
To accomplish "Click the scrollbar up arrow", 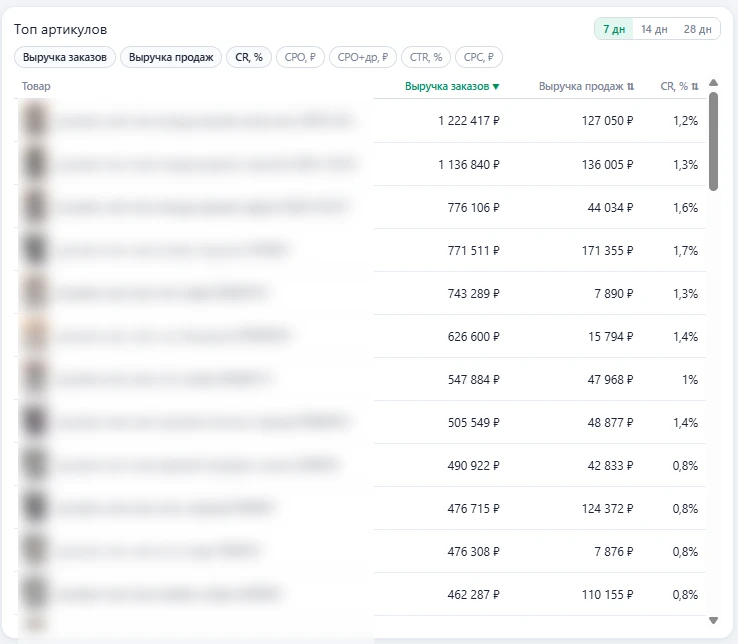I will tap(714, 83).
